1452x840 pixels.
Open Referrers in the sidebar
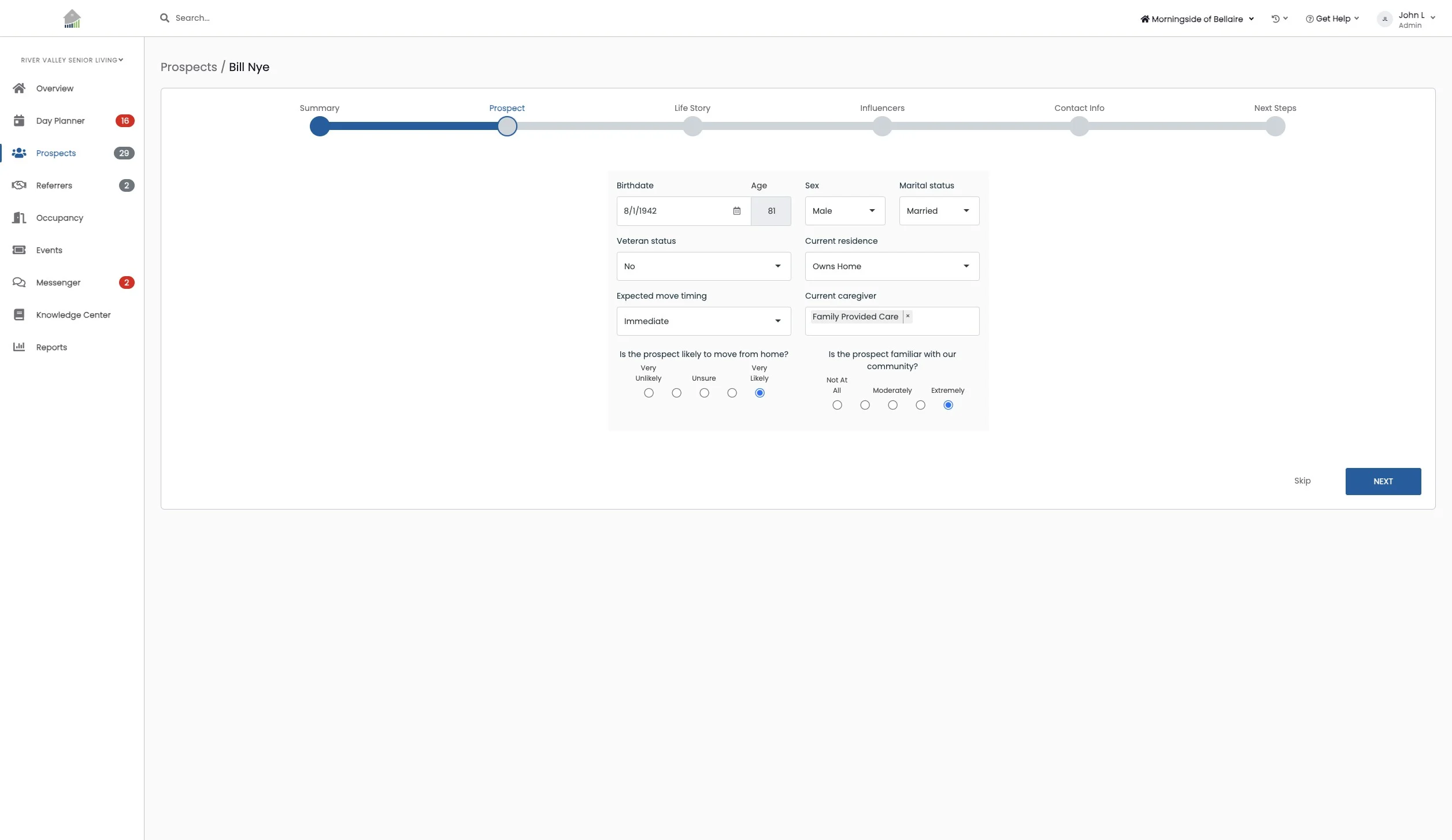click(54, 185)
